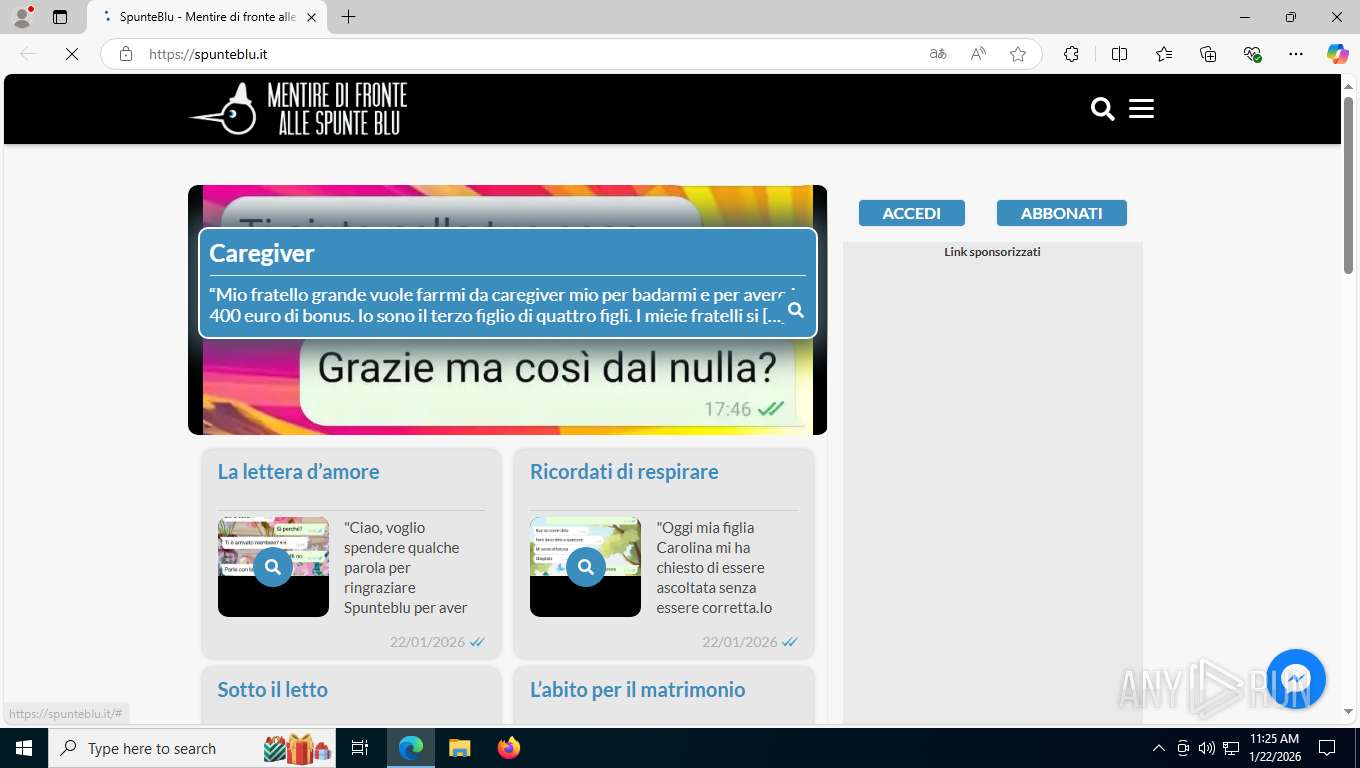Image resolution: width=1360 pixels, height=768 pixels.
Task: Open Windows Start menu
Action: (x=23, y=748)
